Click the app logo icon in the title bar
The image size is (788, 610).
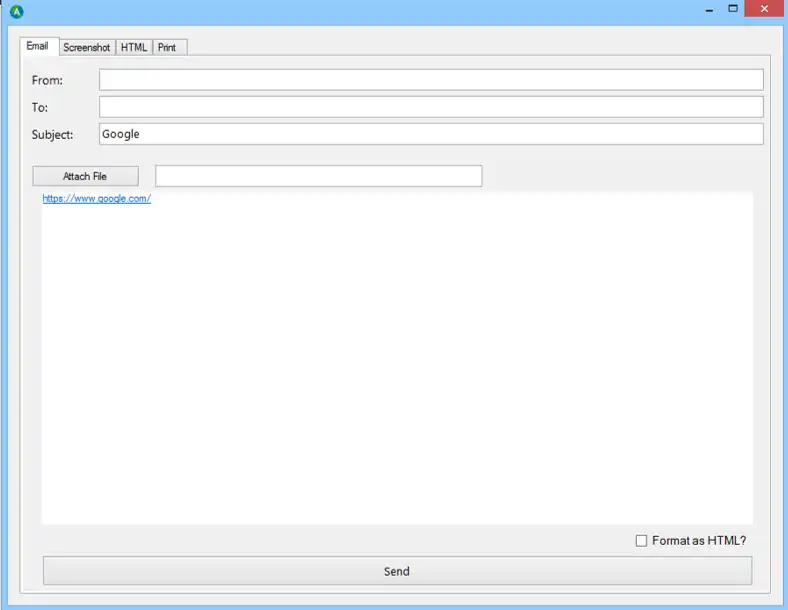(17, 11)
